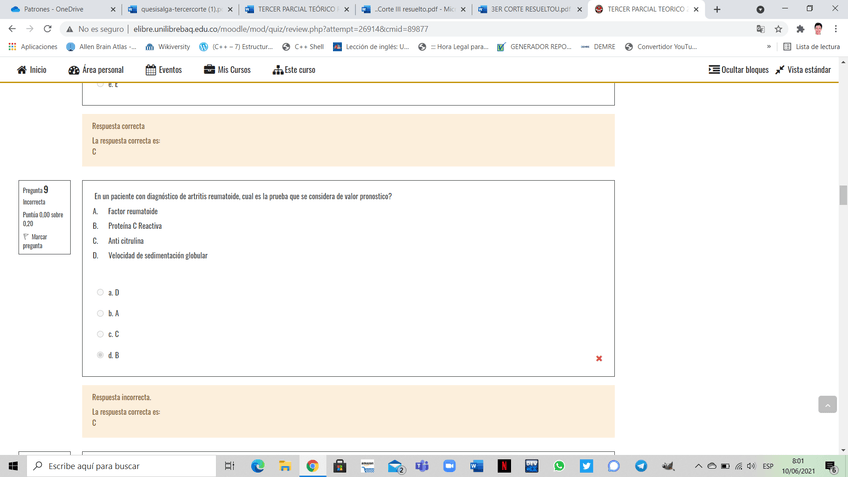This screenshot has height=477, width=848.
Task: Open WhatsApp from the taskbar
Action: (x=559, y=466)
